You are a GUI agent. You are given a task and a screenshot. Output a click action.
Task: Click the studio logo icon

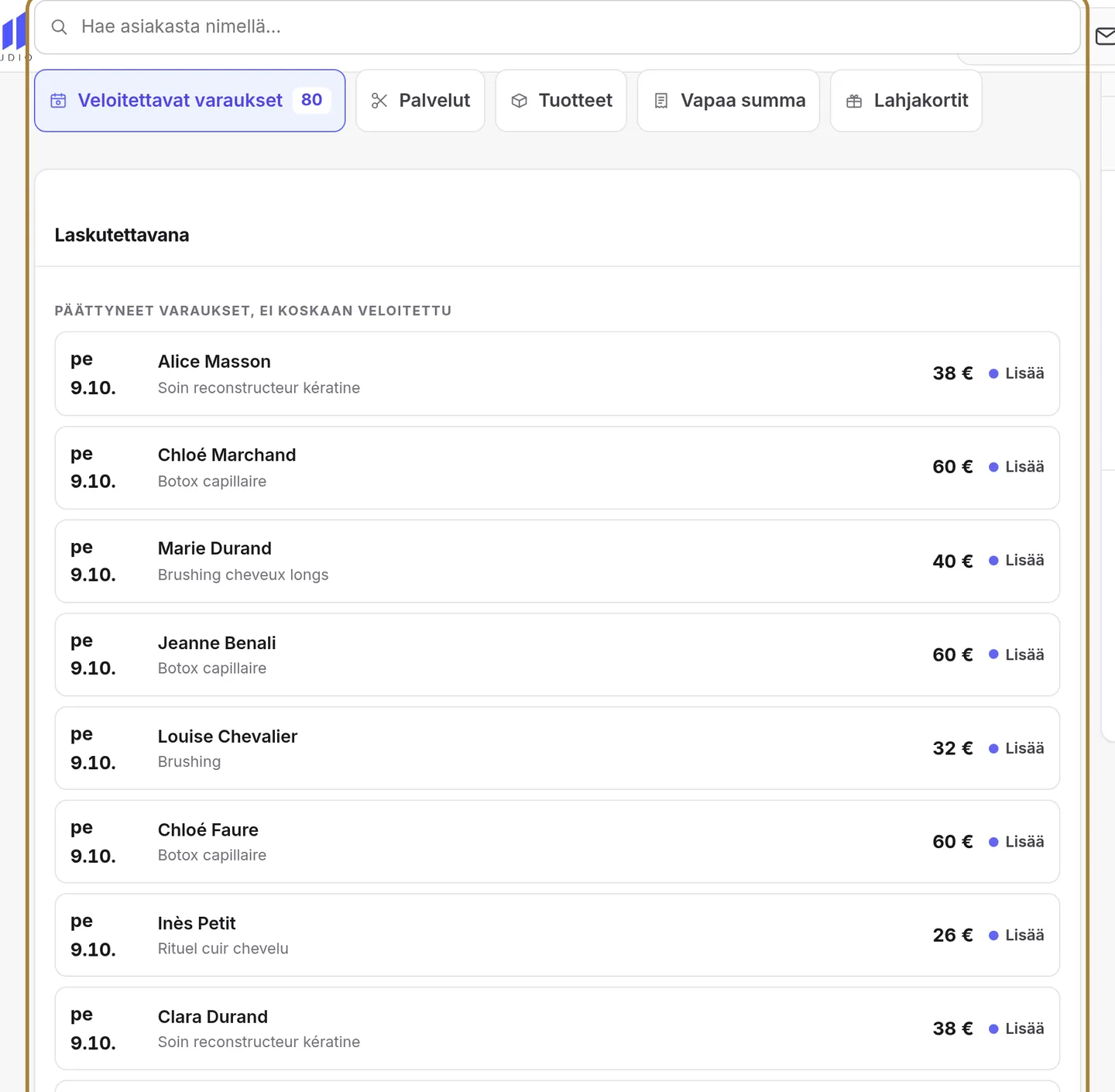[x=14, y=33]
